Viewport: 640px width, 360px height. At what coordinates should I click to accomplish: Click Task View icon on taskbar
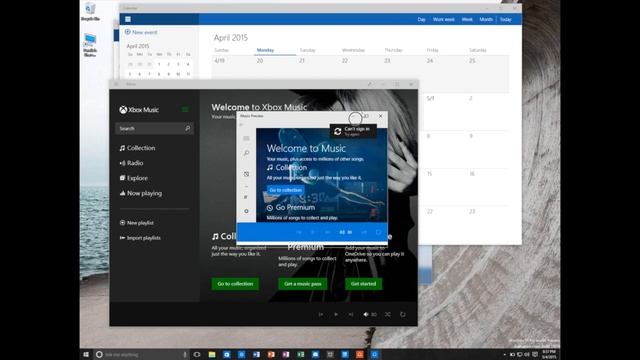(x=197, y=354)
